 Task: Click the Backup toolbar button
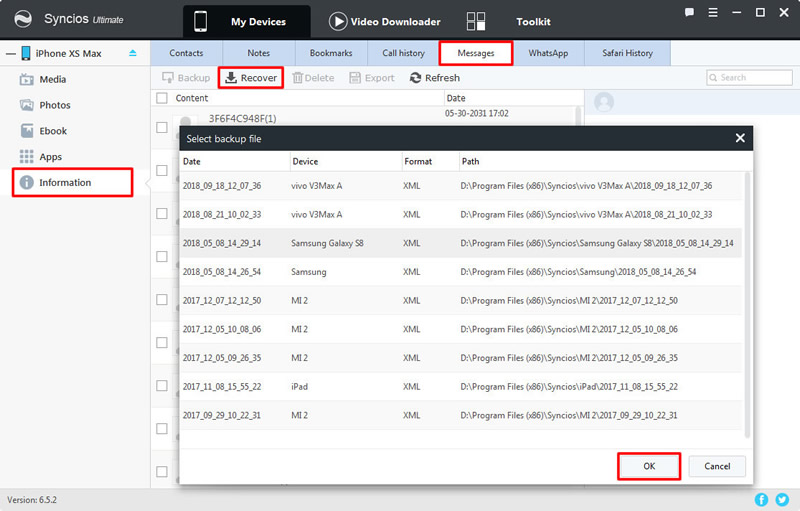pyautogui.click(x=186, y=78)
